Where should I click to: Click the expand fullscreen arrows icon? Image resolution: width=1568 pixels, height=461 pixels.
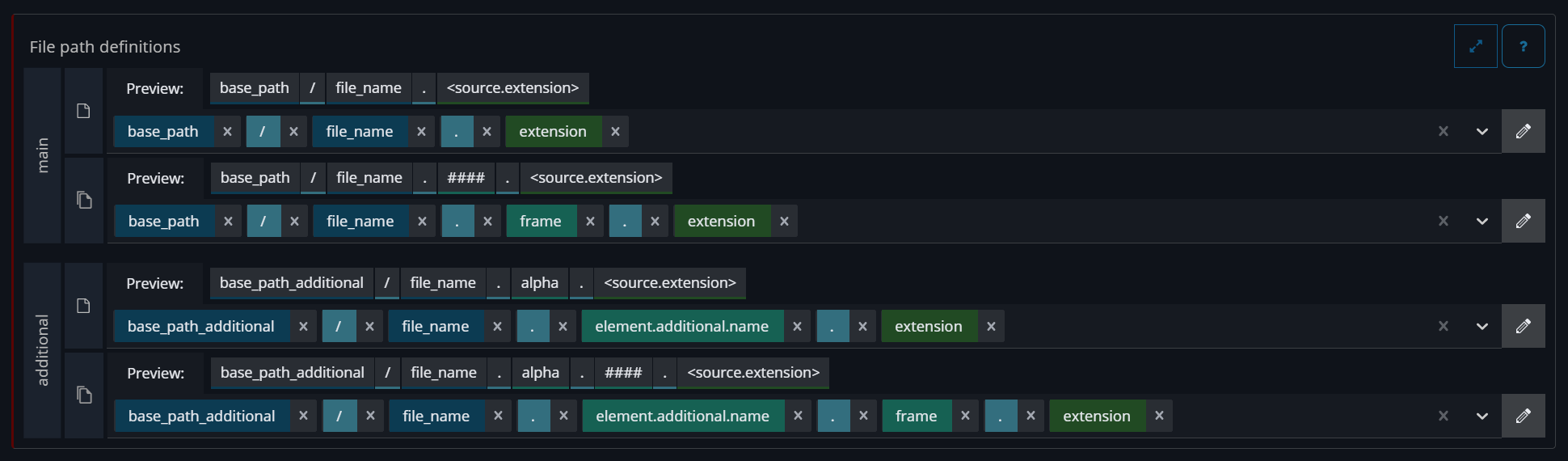click(x=1475, y=46)
